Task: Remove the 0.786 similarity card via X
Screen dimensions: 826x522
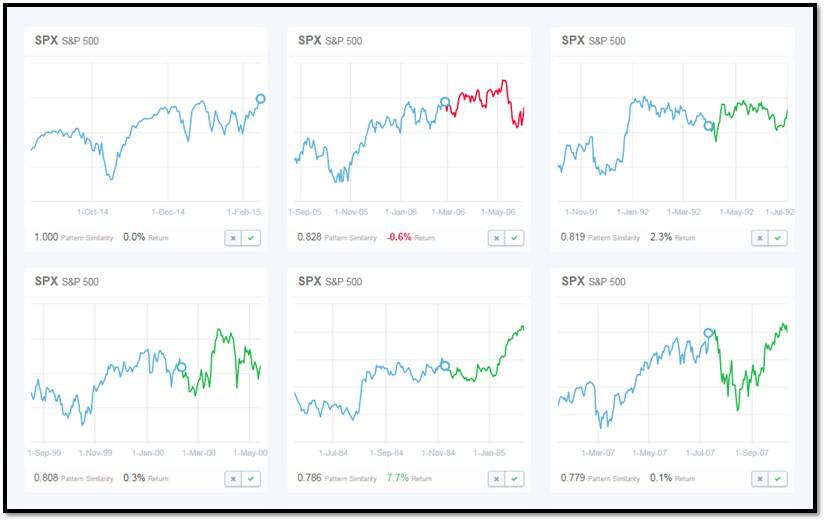Action: pos(497,479)
